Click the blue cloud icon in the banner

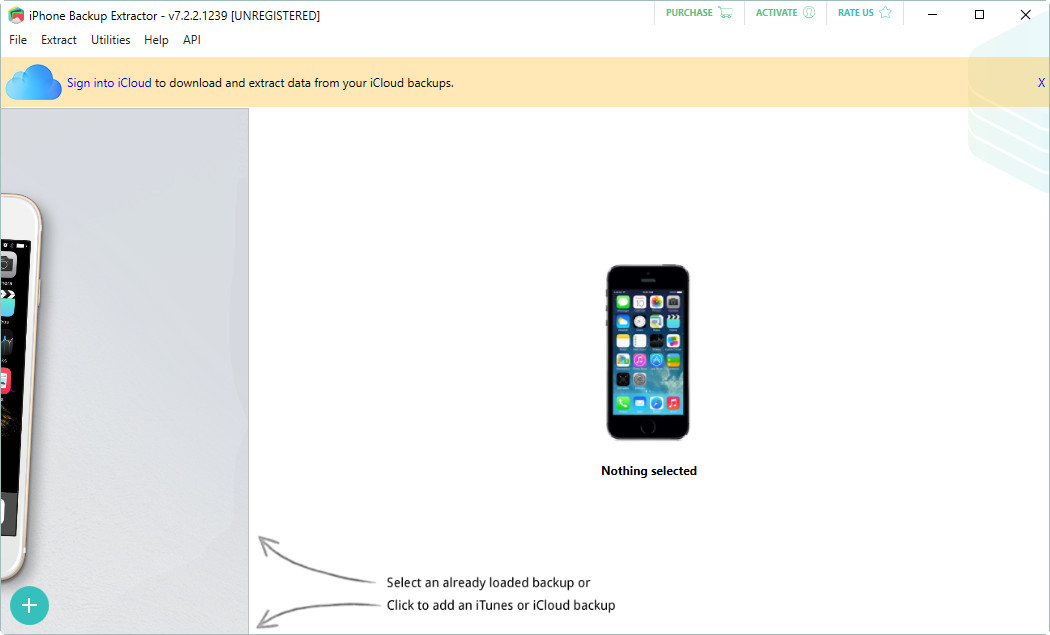[x=33, y=82]
